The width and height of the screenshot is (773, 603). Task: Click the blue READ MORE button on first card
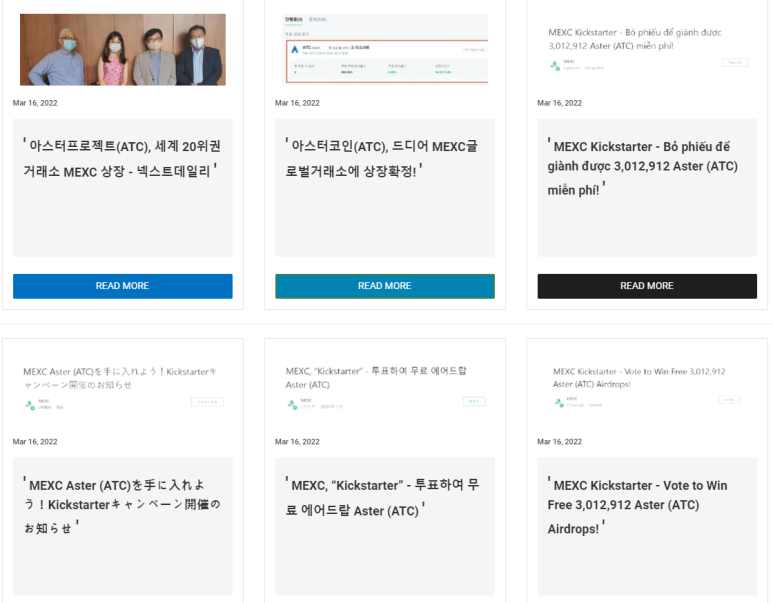tap(123, 286)
